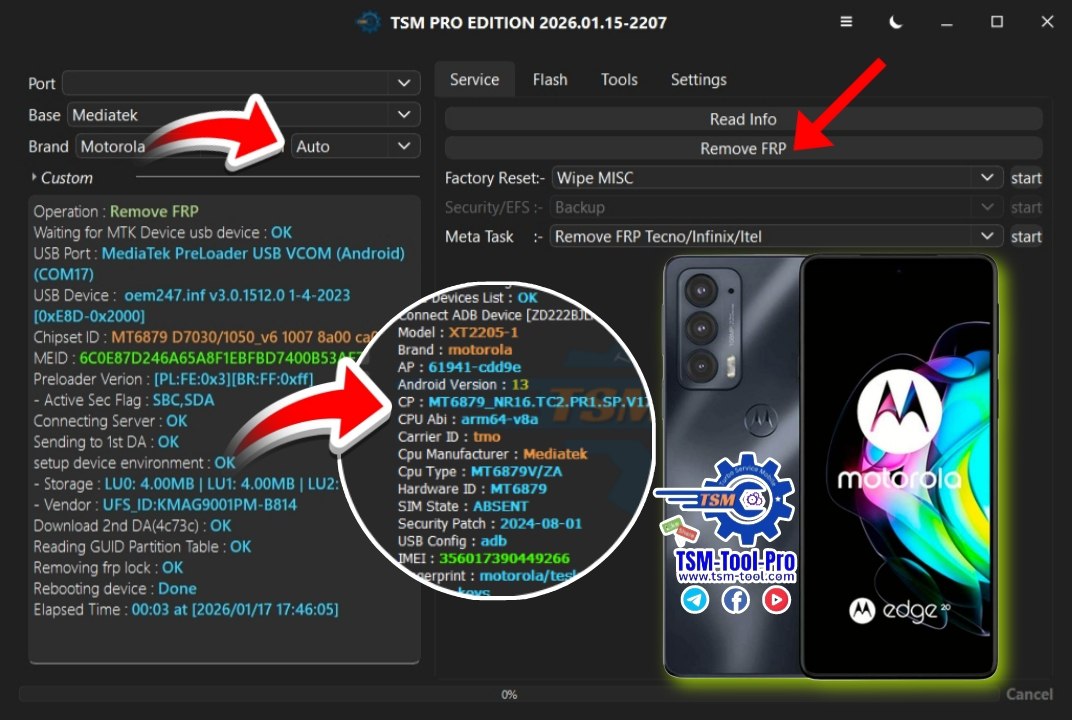Start the Factory Reset task
Screen dimensions: 1072x720
[1026, 178]
